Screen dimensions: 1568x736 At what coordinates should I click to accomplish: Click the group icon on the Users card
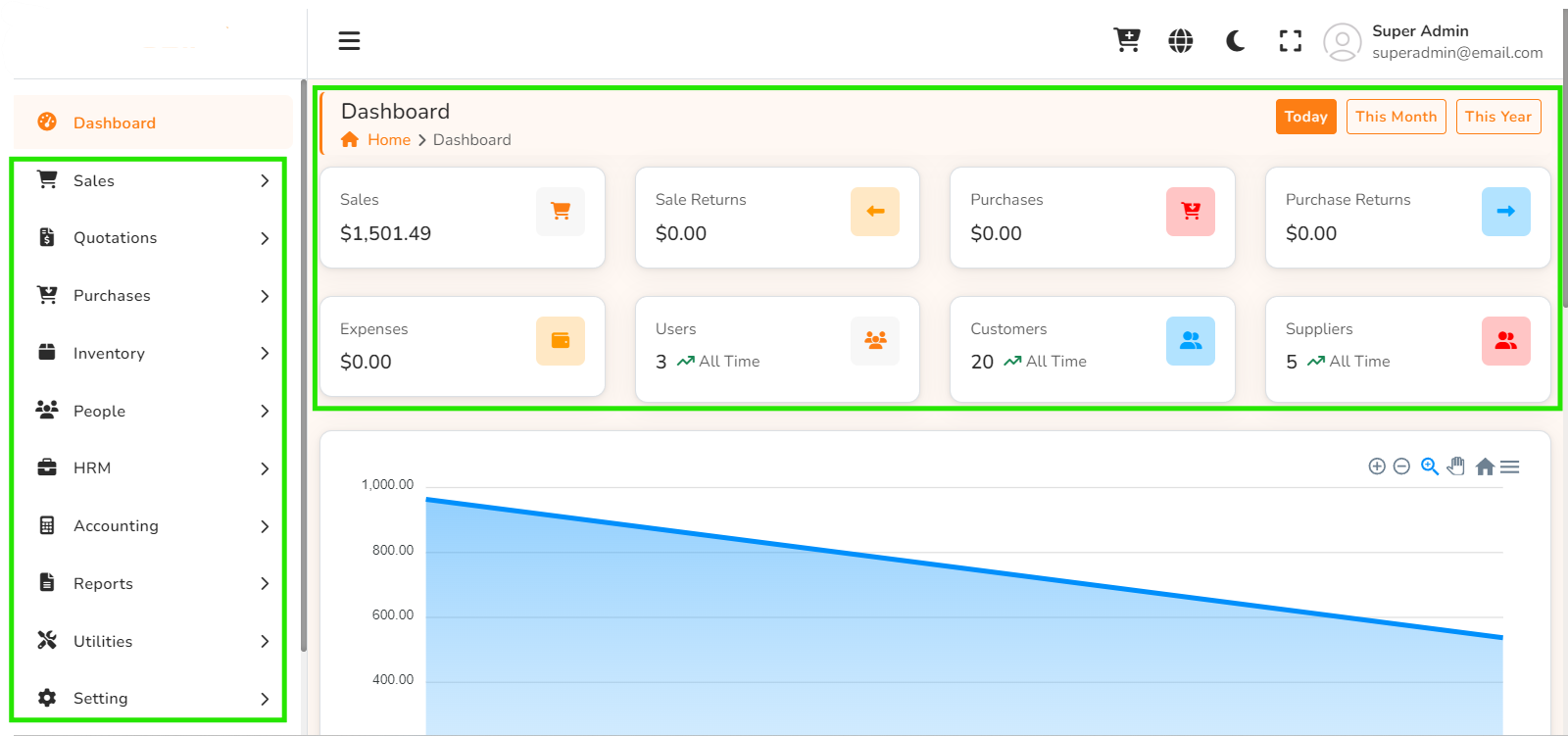tap(875, 341)
